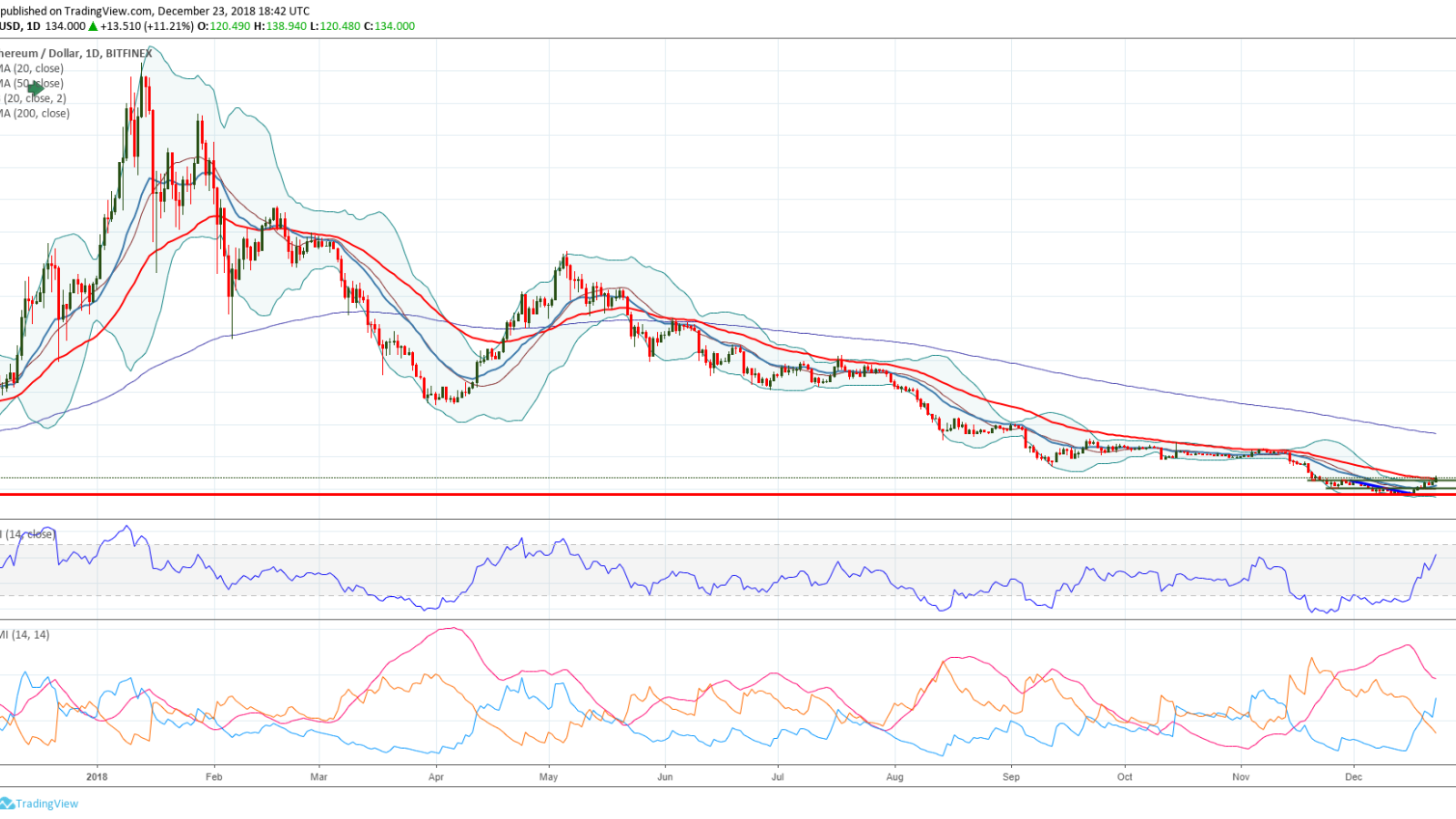The height and width of the screenshot is (819, 1456).
Task: Click the Sep label on the time axis
Action: pyautogui.click(x=1011, y=777)
